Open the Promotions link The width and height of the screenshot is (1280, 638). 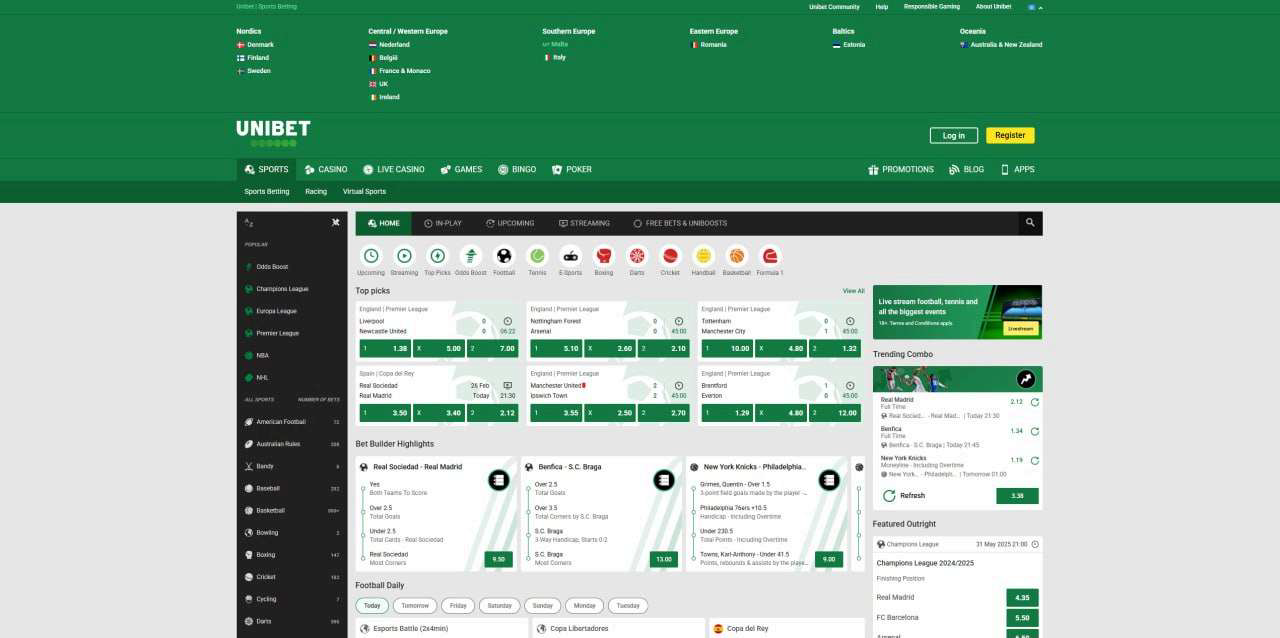901,170
